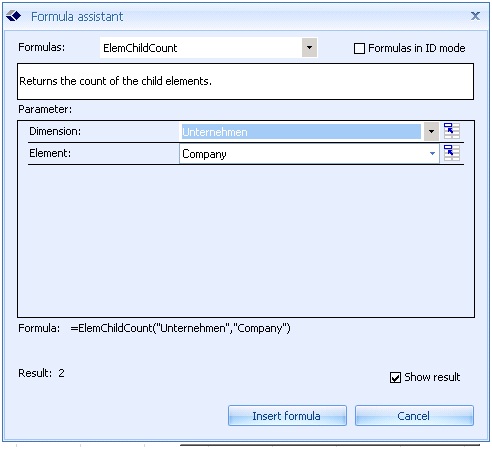Uncheck the Show result checkbox

pyautogui.click(x=395, y=377)
